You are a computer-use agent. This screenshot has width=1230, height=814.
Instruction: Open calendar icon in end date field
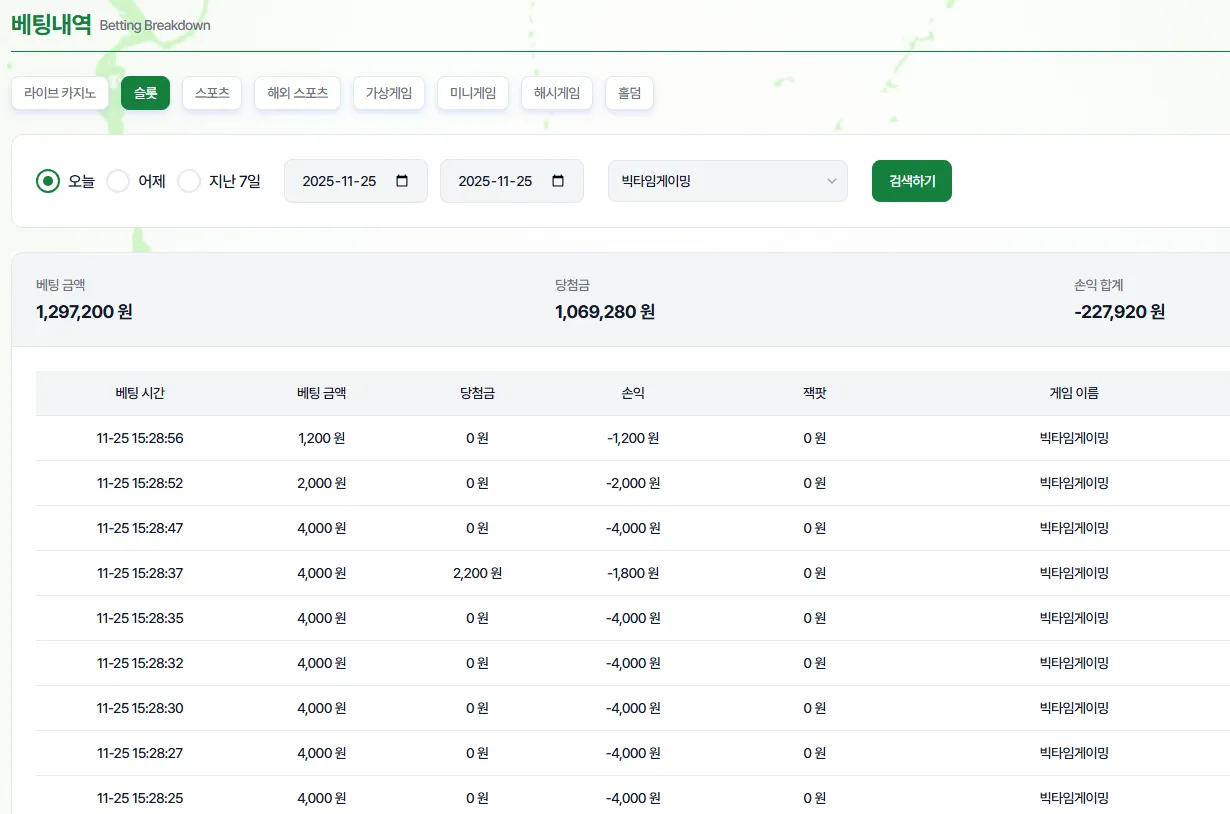pyautogui.click(x=558, y=181)
